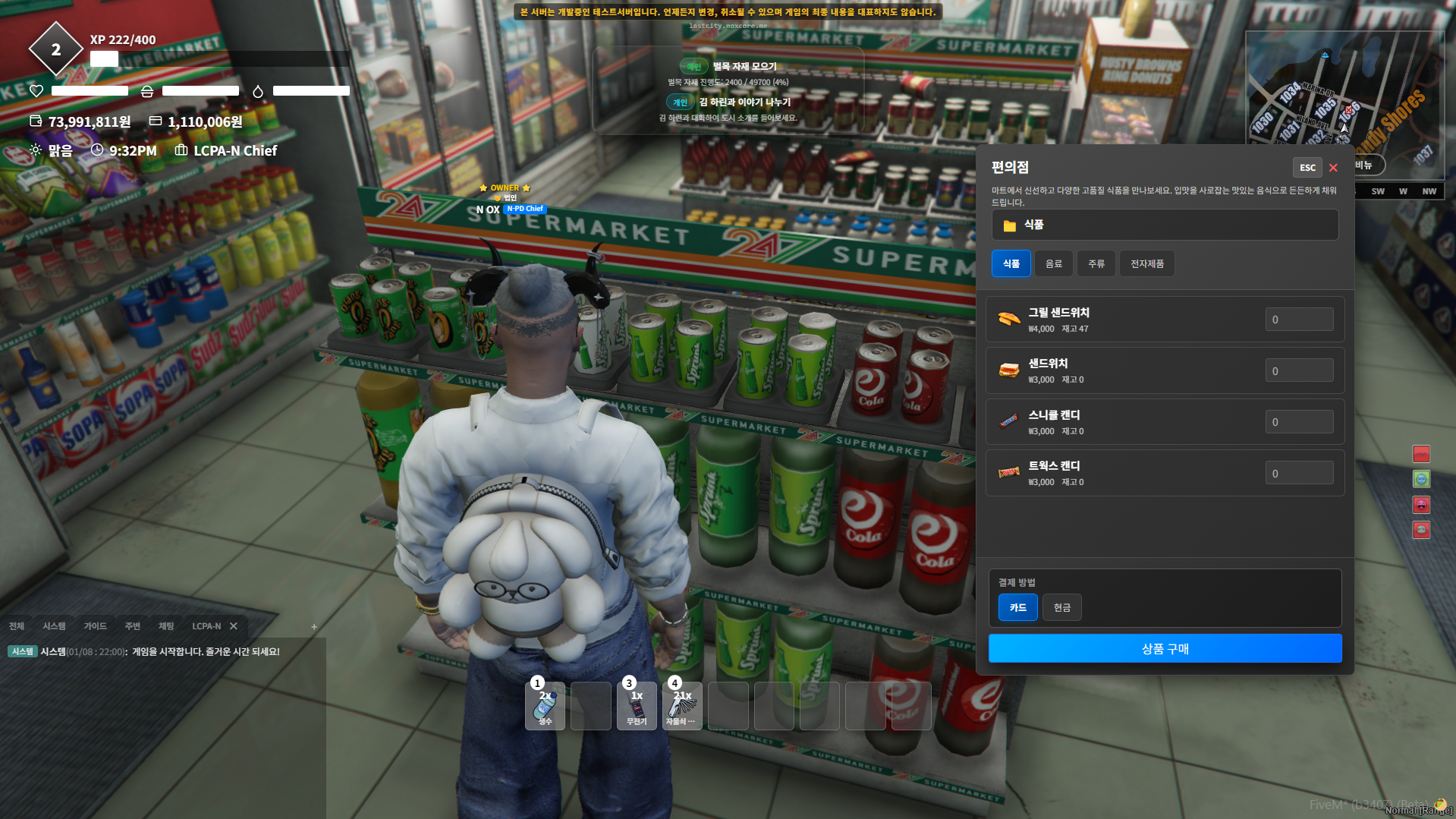Open the 전자제품 shop tab
Image resolution: width=1456 pixels, height=819 pixels.
1146,264
